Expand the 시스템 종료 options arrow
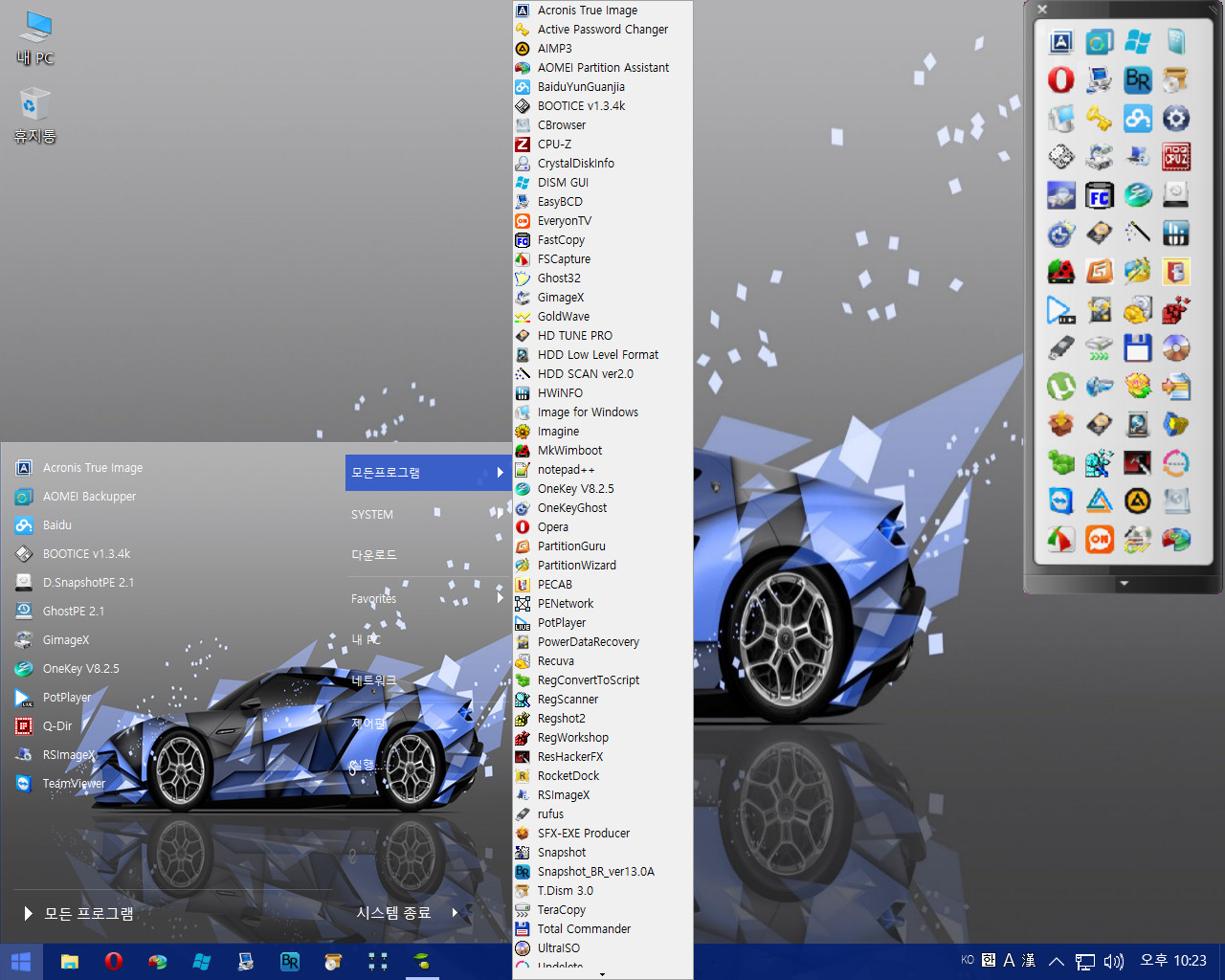1225x980 pixels. [x=455, y=913]
